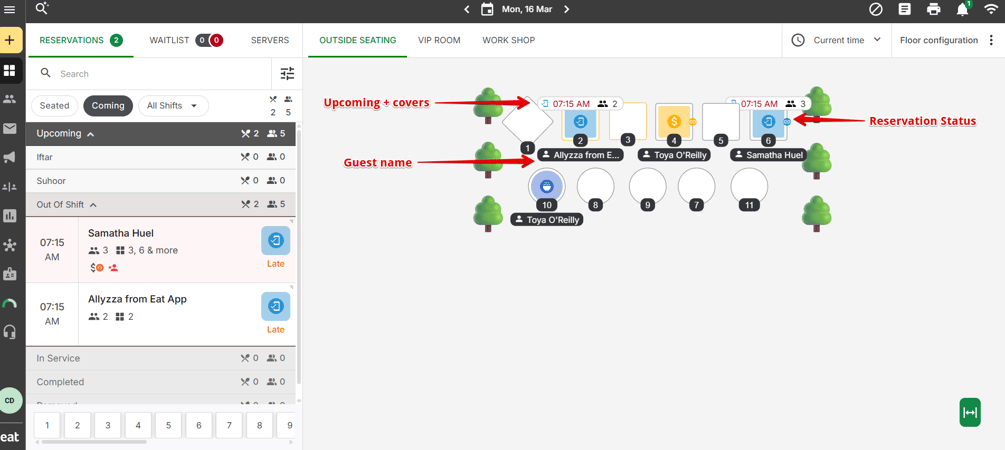Expand the In Service section
The image size is (1005, 450).
161,358
